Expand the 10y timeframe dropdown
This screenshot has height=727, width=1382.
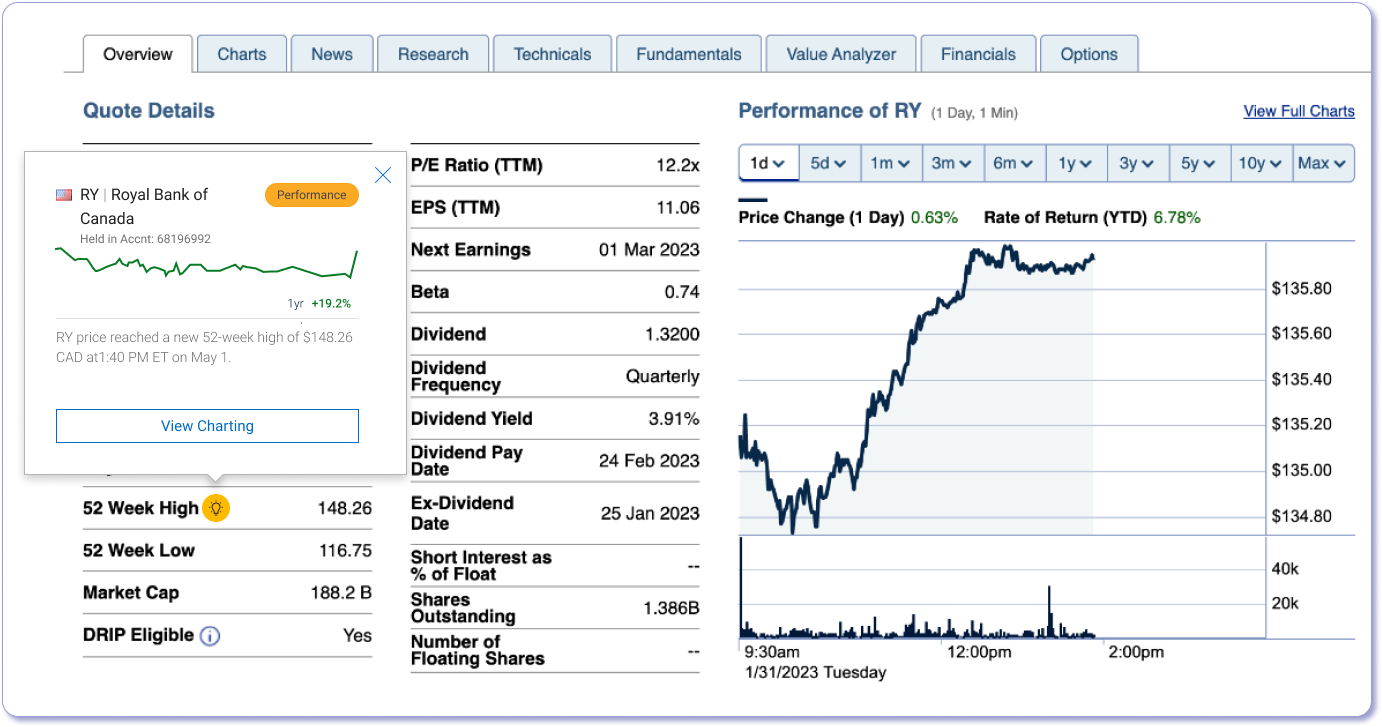pos(1262,163)
